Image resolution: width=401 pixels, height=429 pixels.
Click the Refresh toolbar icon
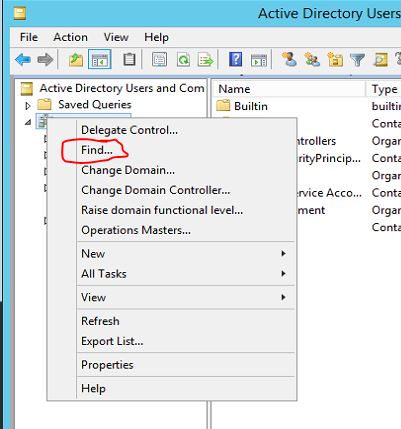tap(183, 60)
